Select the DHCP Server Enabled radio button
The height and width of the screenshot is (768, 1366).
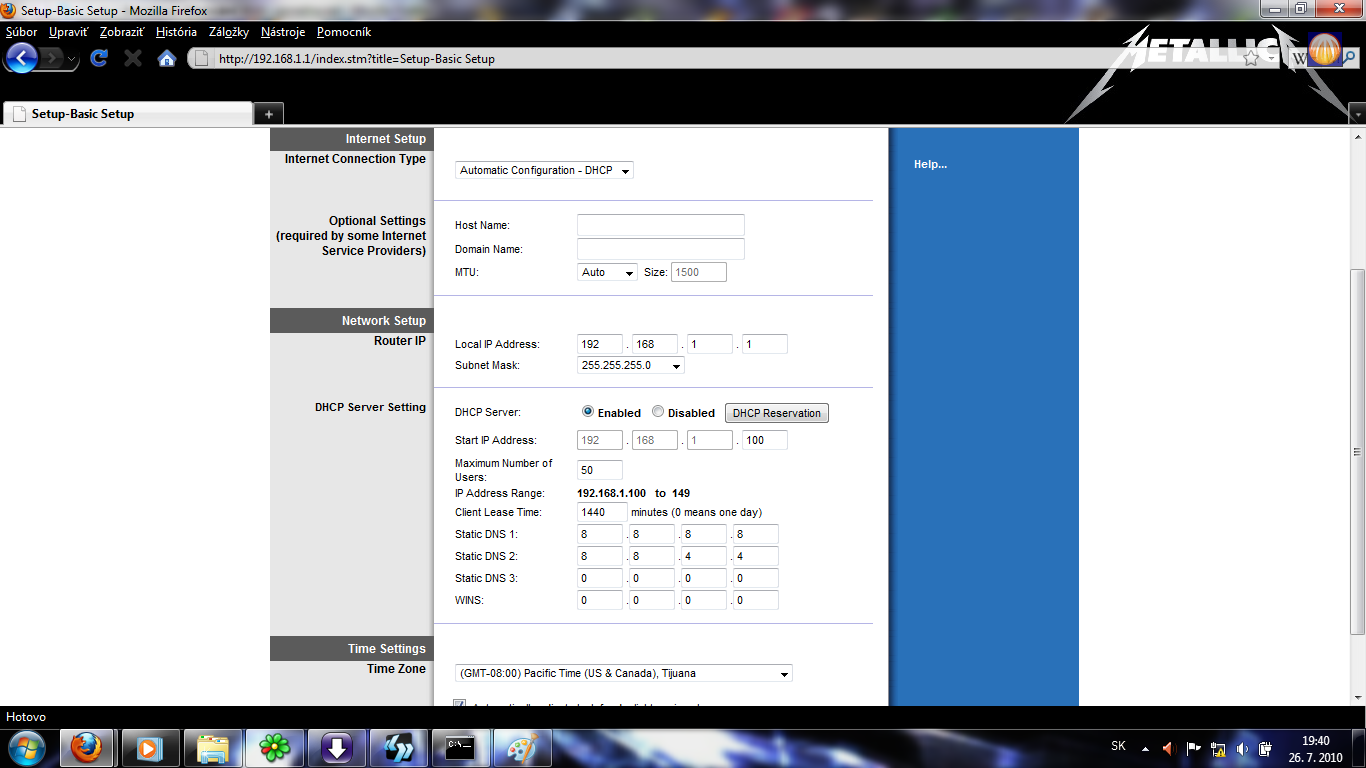coord(588,412)
